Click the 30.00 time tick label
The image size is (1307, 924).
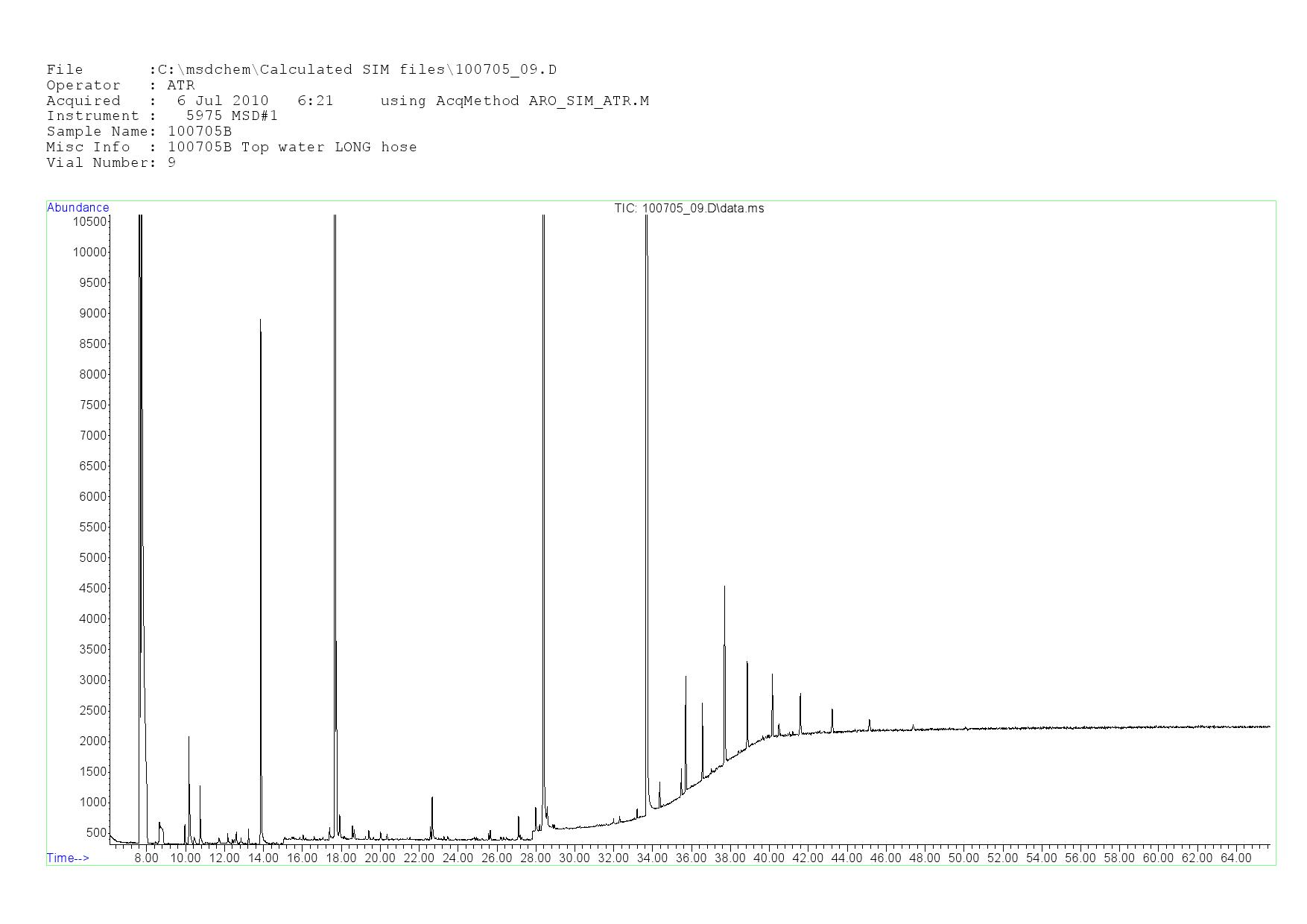click(x=574, y=858)
